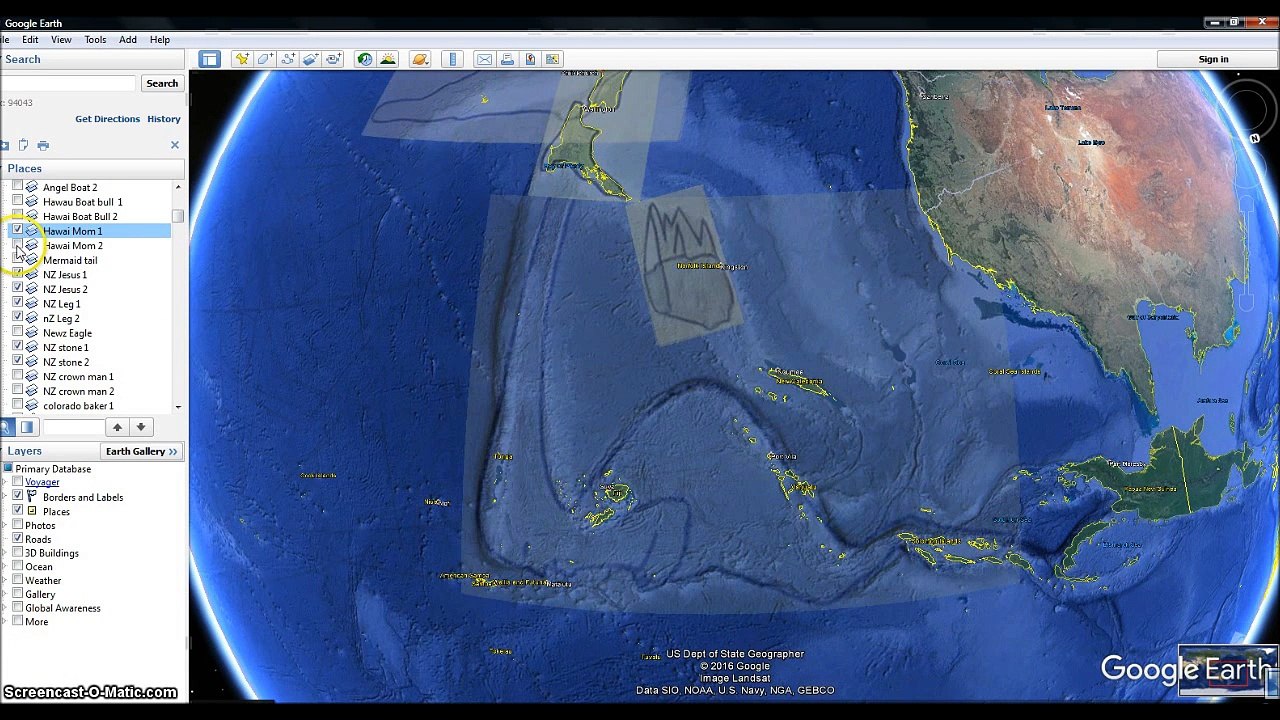Viewport: 1280px width, 720px height.
Task: Open the View menu
Action: tap(61, 40)
